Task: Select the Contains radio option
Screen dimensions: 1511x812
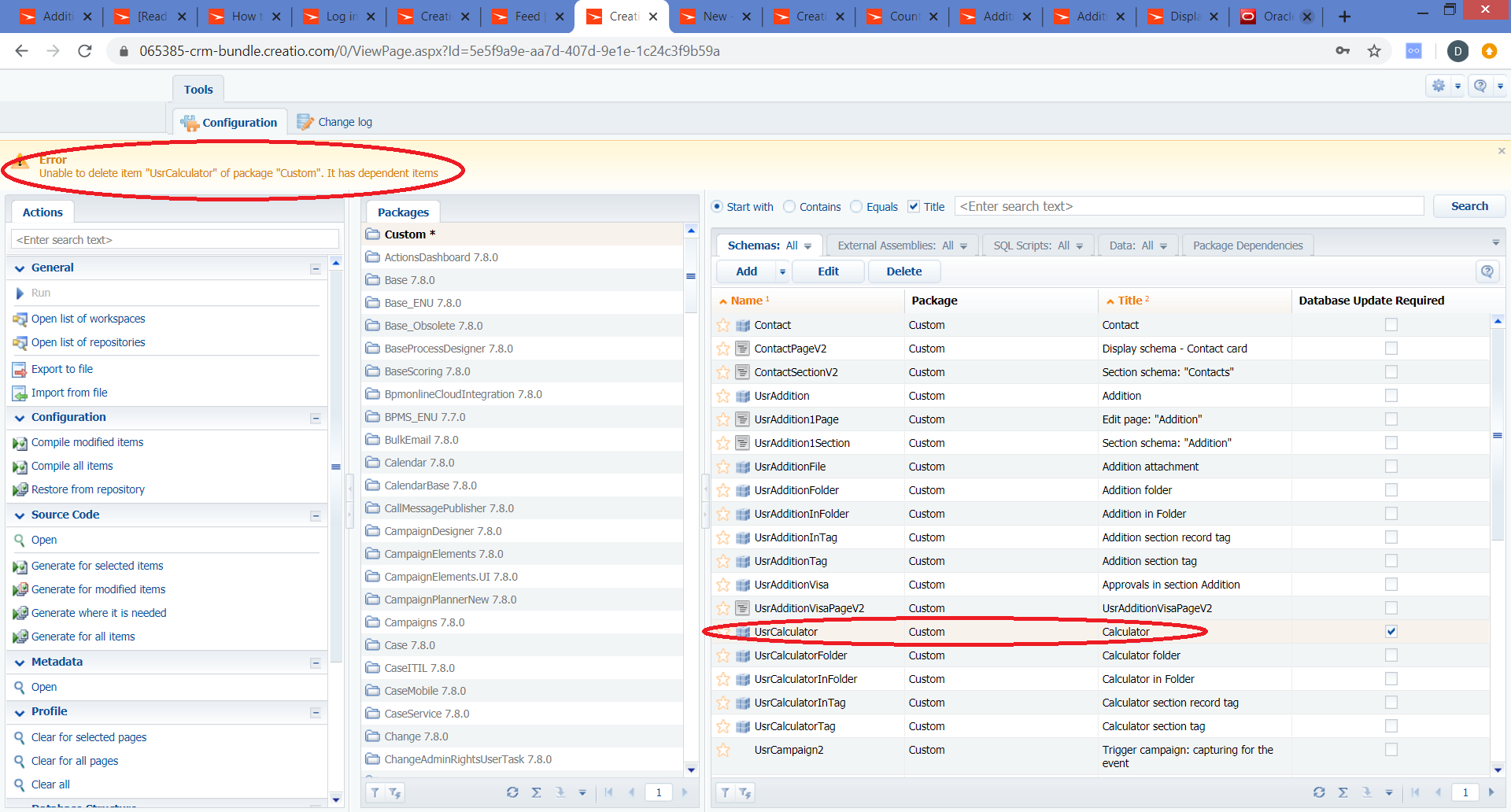Action: coord(789,207)
